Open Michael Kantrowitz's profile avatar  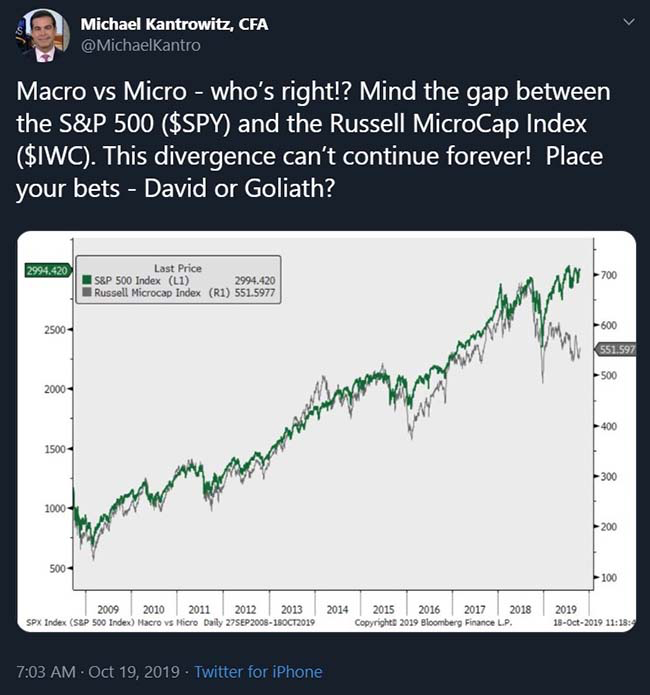coord(43,35)
